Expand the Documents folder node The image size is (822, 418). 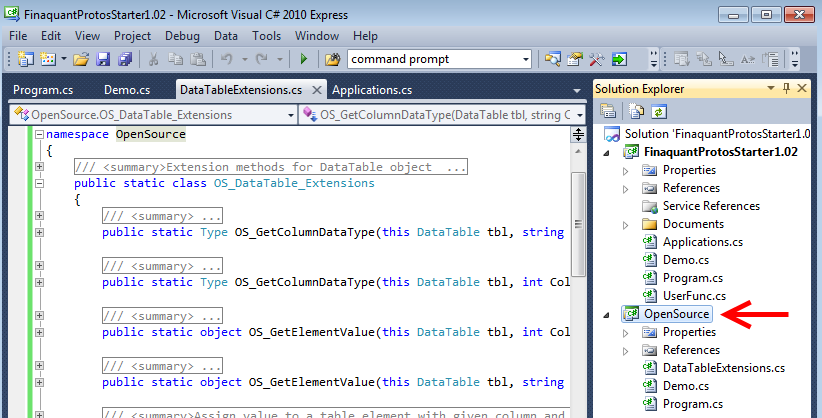tap(625, 225)
